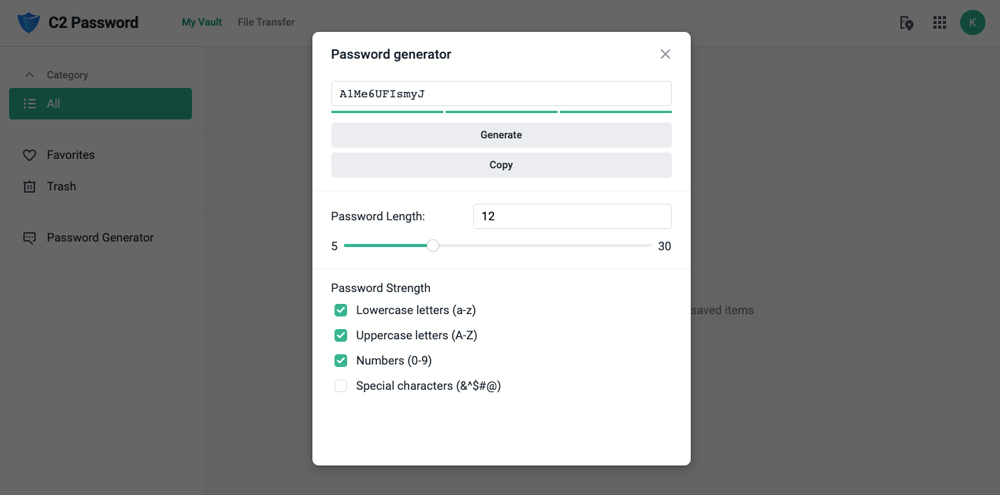Click the Copy button

tap(501, 165)
